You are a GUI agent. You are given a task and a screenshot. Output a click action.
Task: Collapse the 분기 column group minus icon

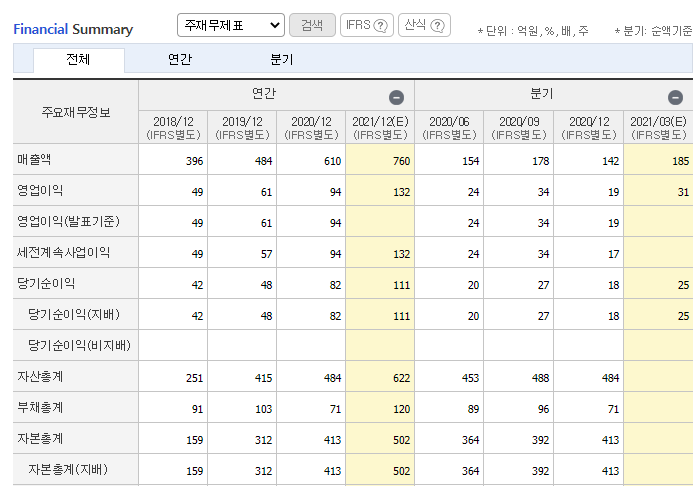[675, 97]
